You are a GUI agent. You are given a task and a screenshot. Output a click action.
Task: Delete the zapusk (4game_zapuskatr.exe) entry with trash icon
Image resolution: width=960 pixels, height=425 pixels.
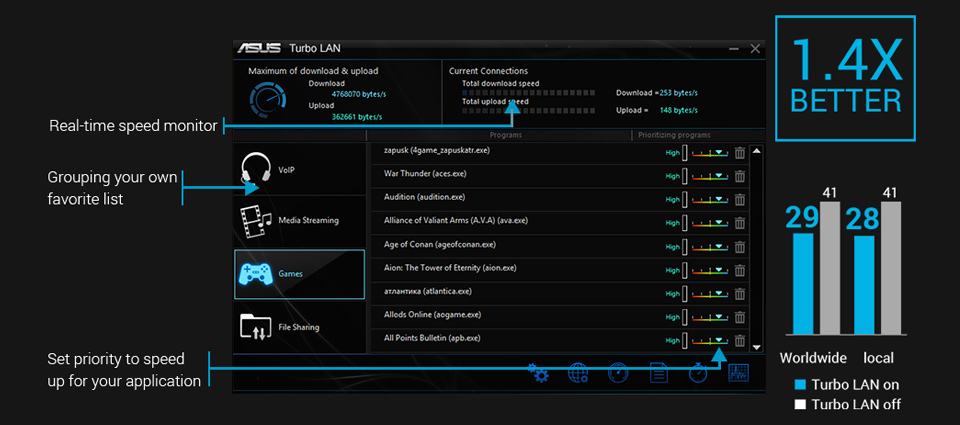pos(740,153)
